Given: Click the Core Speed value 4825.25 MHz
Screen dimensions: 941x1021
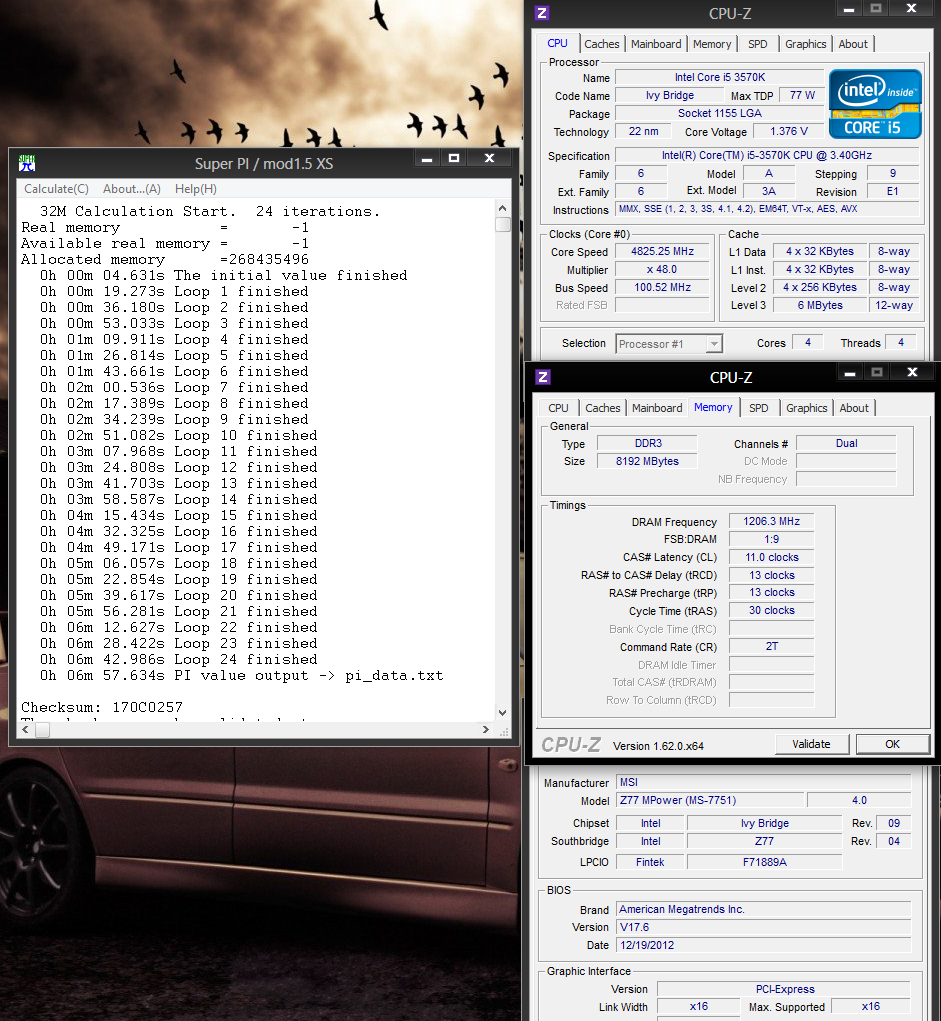Looking at the screenshot, I should click(x=662, y=251).
